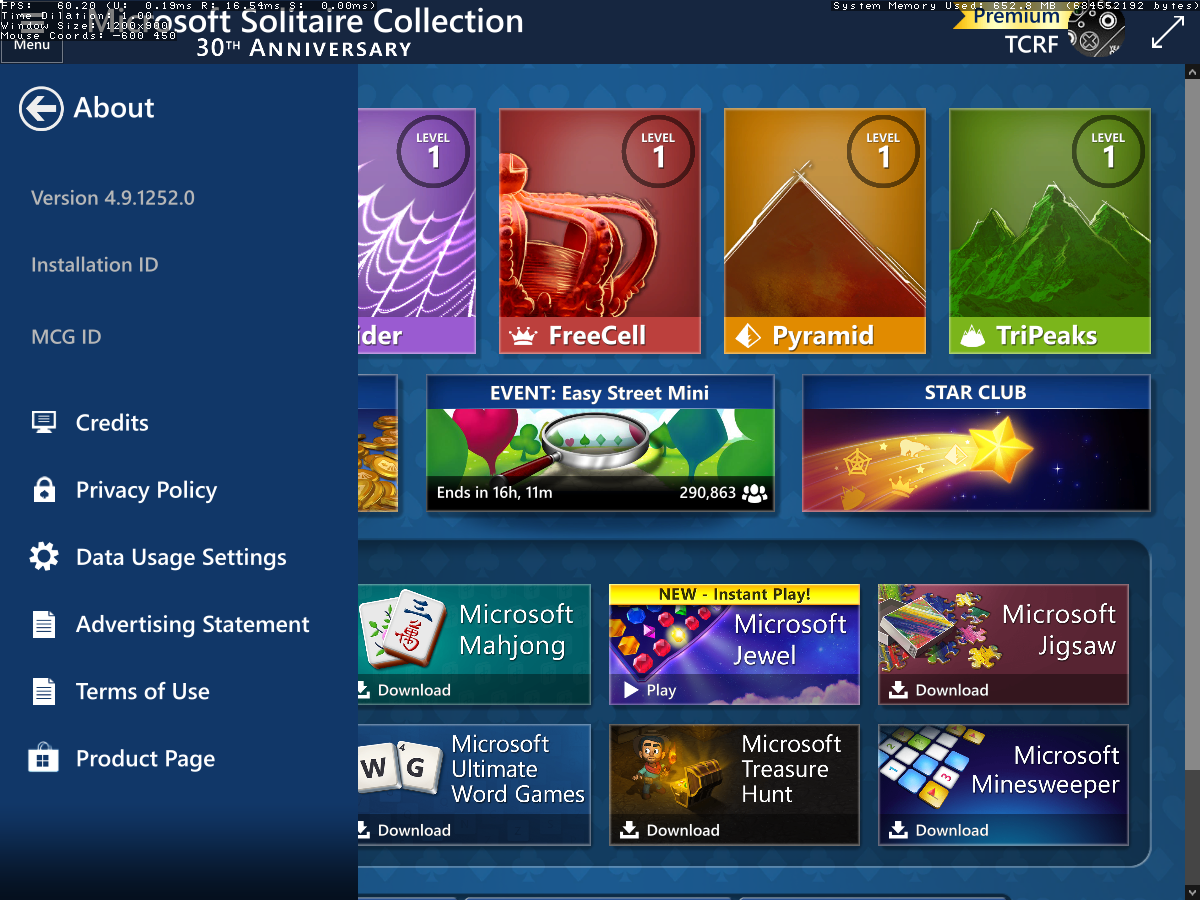Toggle fullscreen with the diagonal arrows icon
Image resolution: width=1200 pixels, height=900 pixels.
[x=1168, y=32]
